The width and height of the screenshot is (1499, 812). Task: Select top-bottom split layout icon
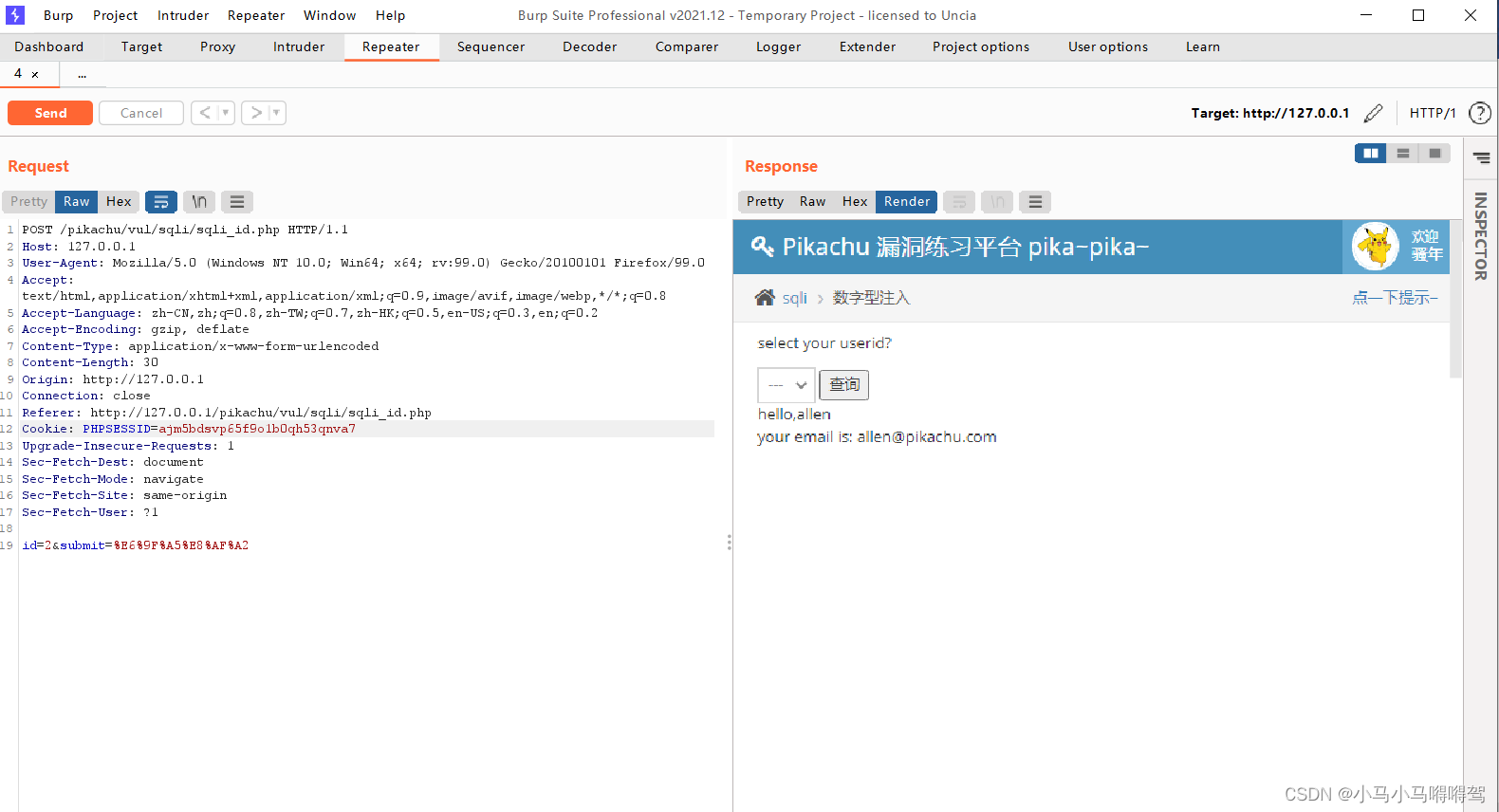pyautogui.click(x=1402, y=154)
